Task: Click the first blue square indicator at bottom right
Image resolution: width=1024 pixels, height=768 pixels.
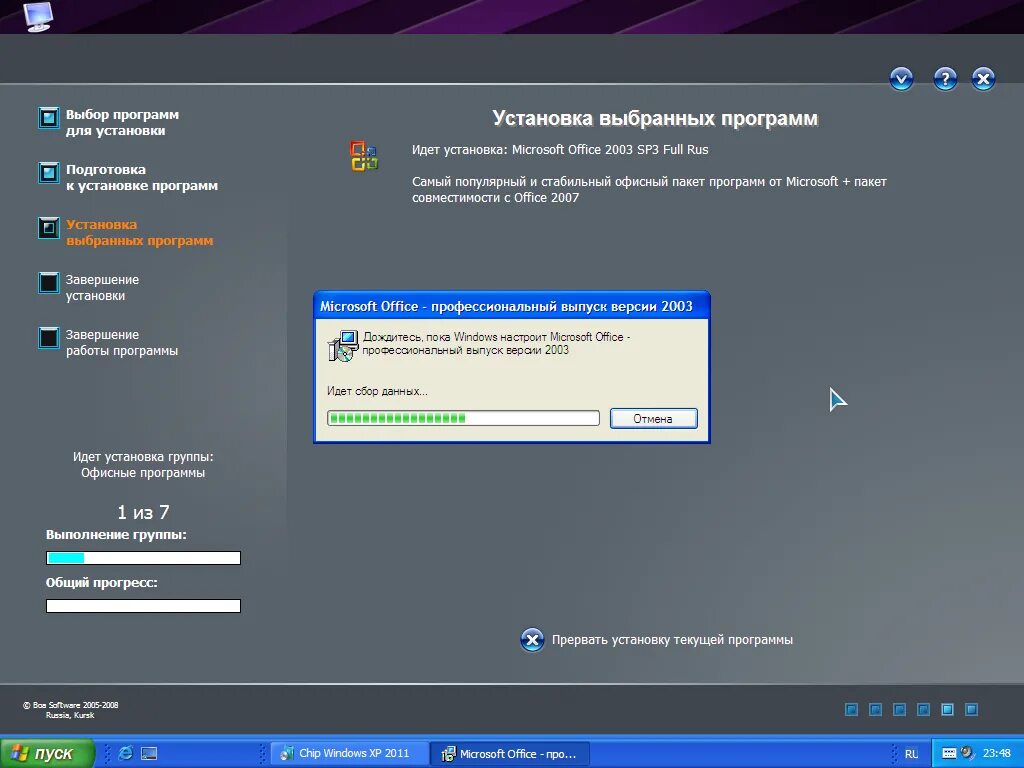Action: [x=851, y=709]
